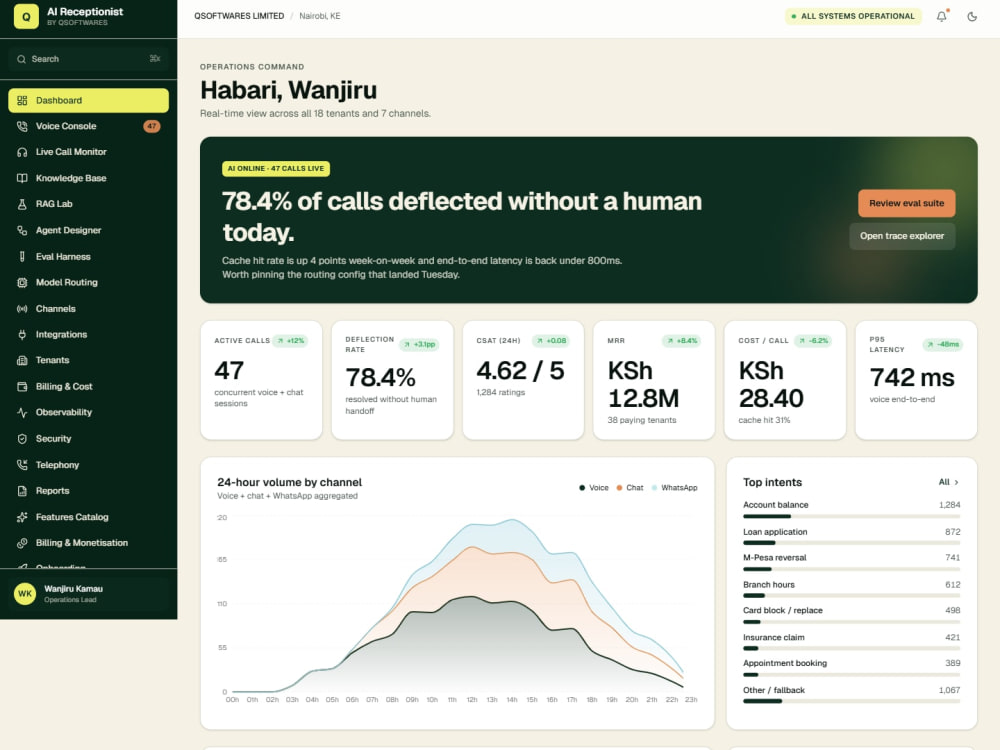Viewport: 1000px width, 750px height.
Task: Open the Wanjiru Kamau profile menu
Action: [89, 594]
